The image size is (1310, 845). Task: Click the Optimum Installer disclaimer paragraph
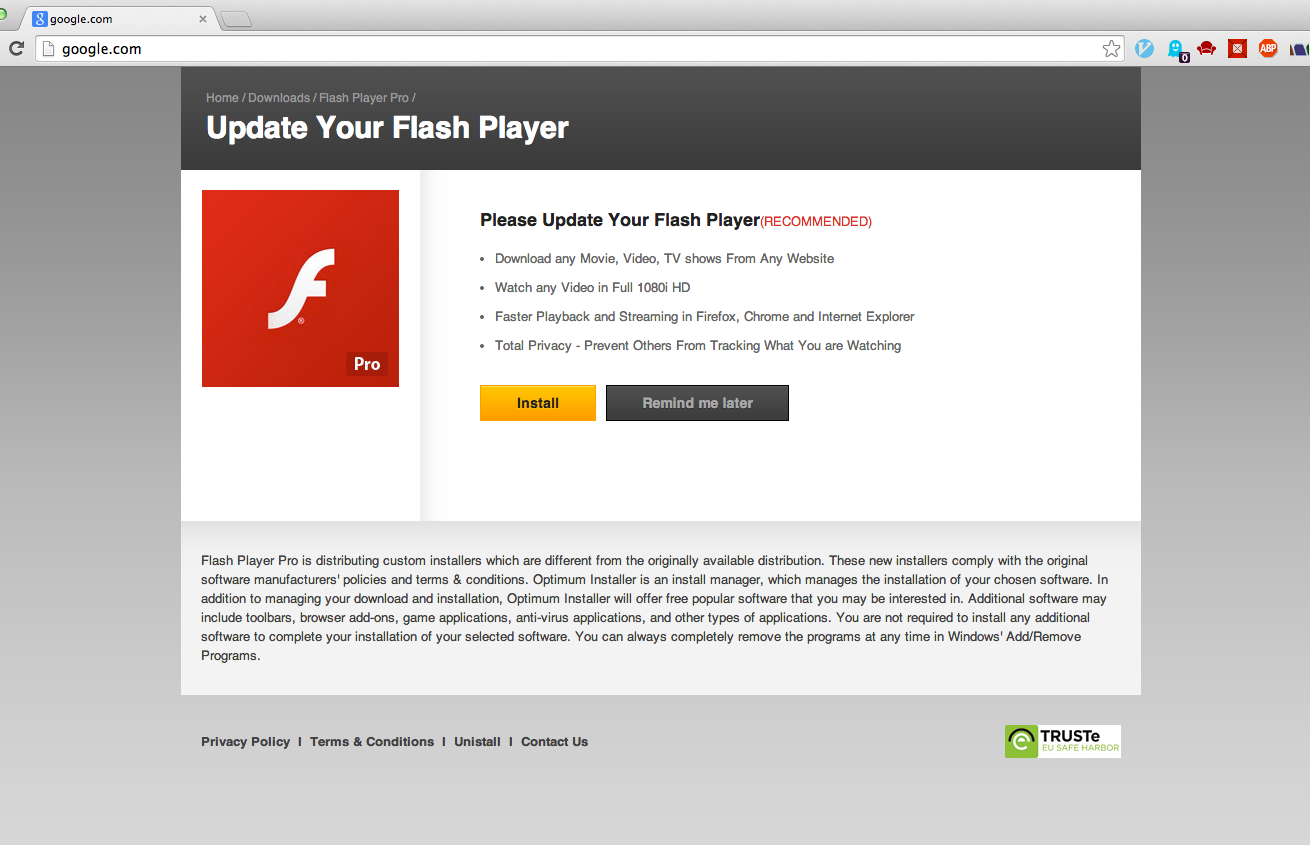[655, 608]
